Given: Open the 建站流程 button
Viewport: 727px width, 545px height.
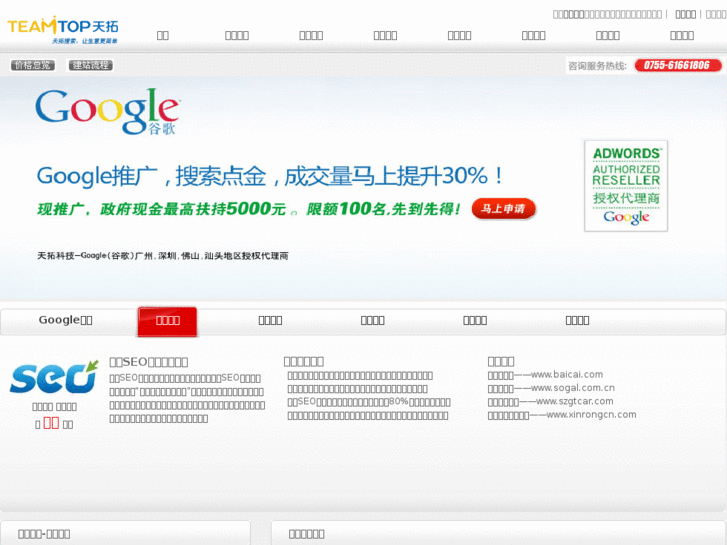Looking at the screenshot, I should click(x=91, y=65).
